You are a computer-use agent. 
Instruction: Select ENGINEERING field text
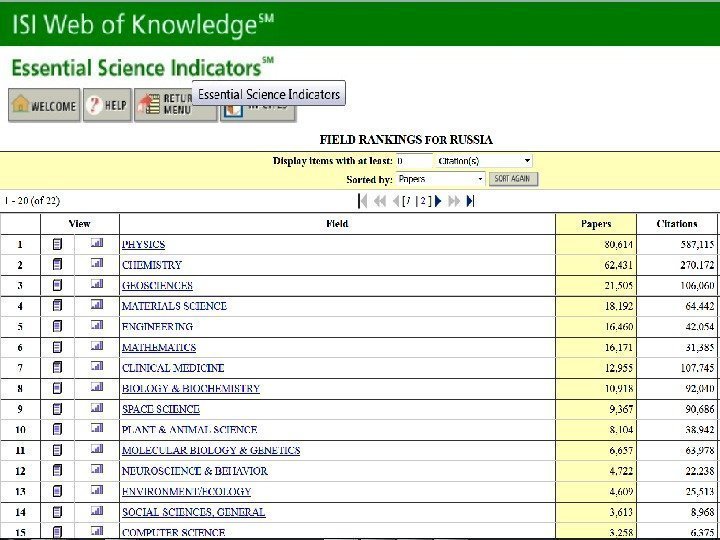point(157,327)
